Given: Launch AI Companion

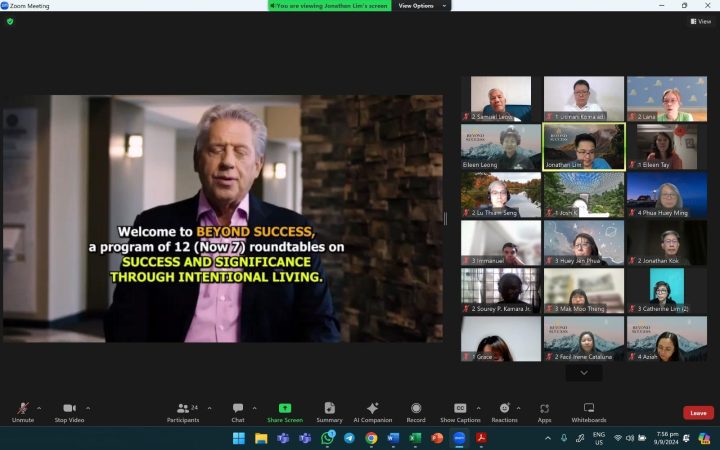Looking at the screenshot, I should (372, 409).
